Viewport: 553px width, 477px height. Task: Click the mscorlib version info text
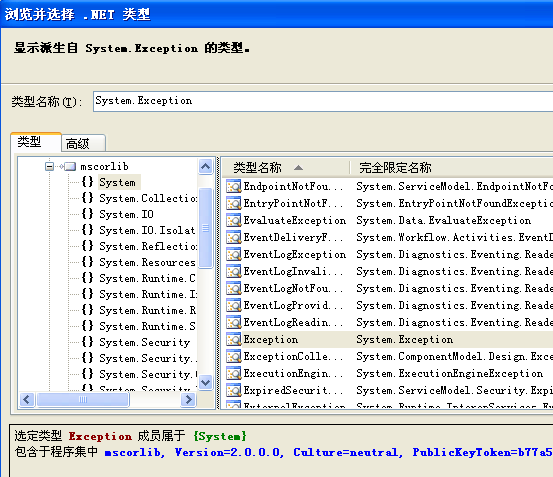point(329,452)
